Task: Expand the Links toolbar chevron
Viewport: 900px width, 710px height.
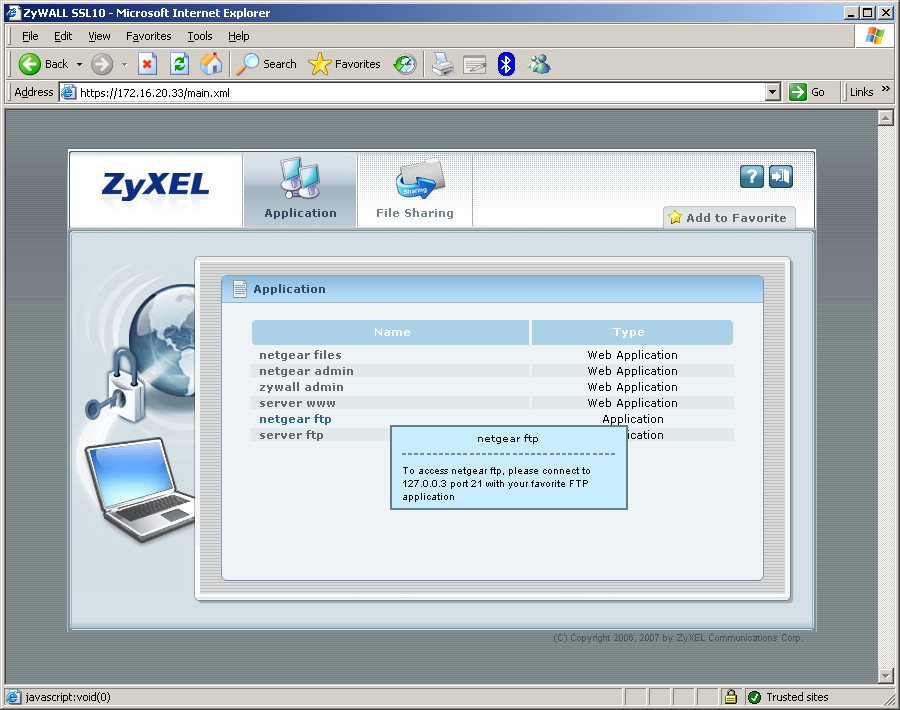Action: (x=886, y=89)
